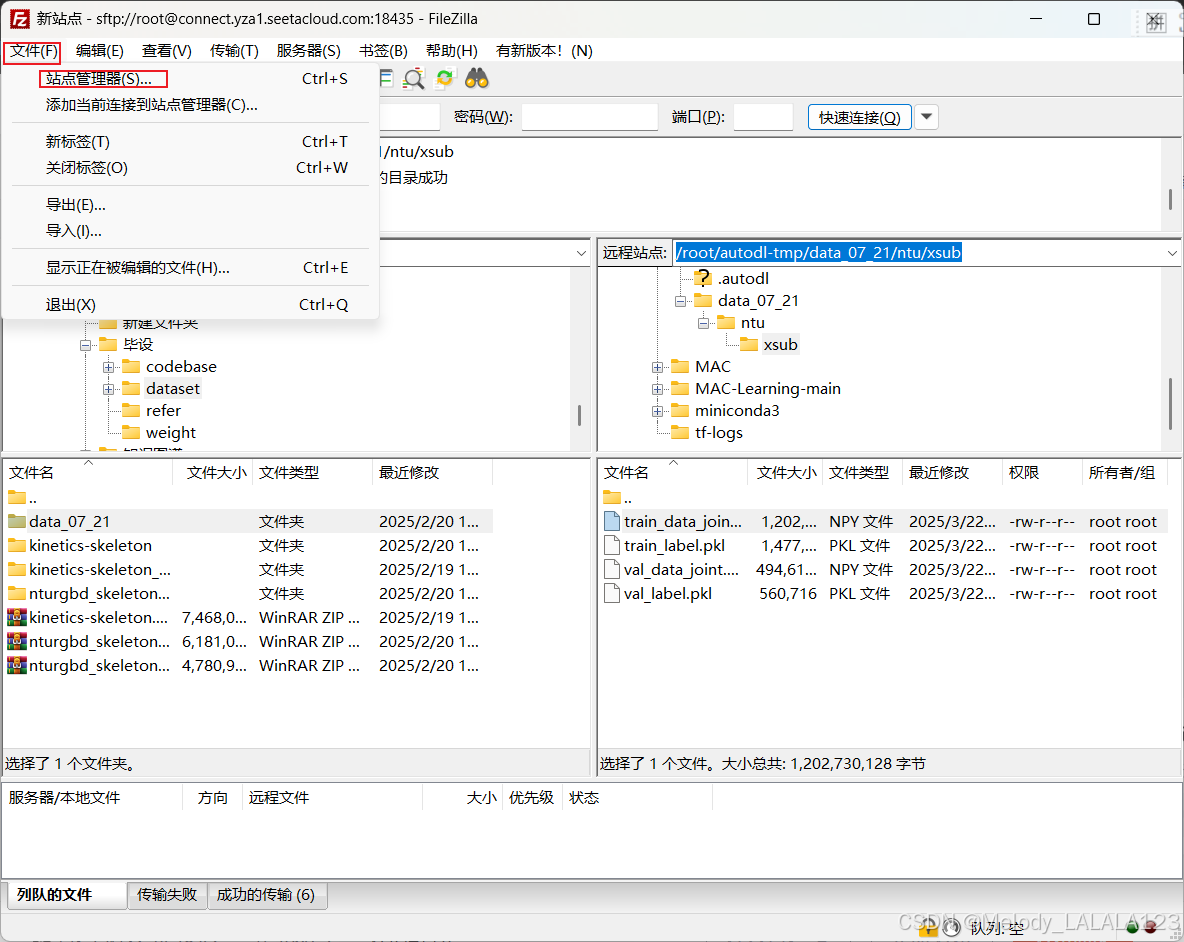Choose 站点管理器(S)... from File menu

(190, 78)
